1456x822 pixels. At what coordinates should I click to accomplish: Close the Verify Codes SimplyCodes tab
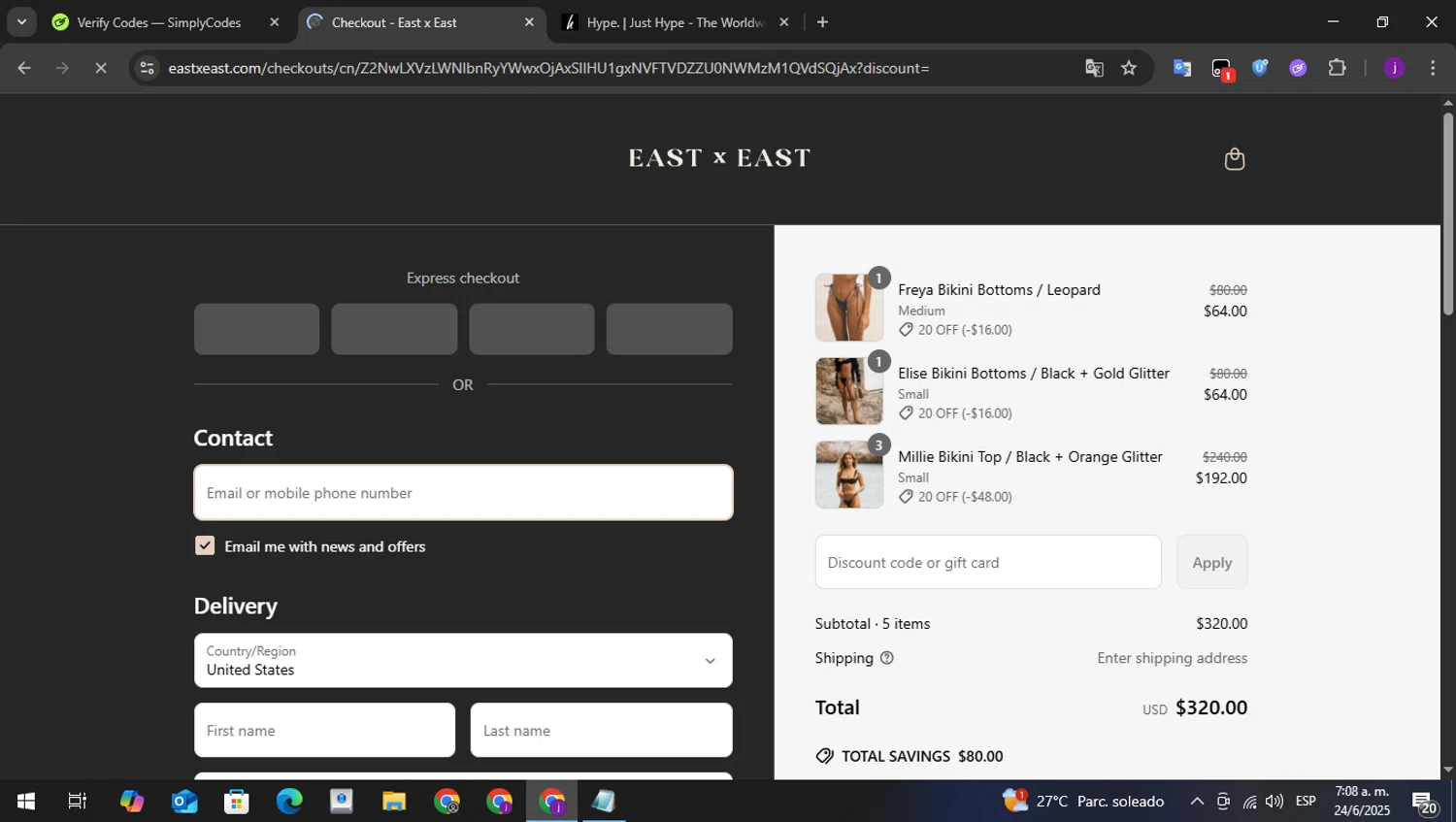(274, 22)
